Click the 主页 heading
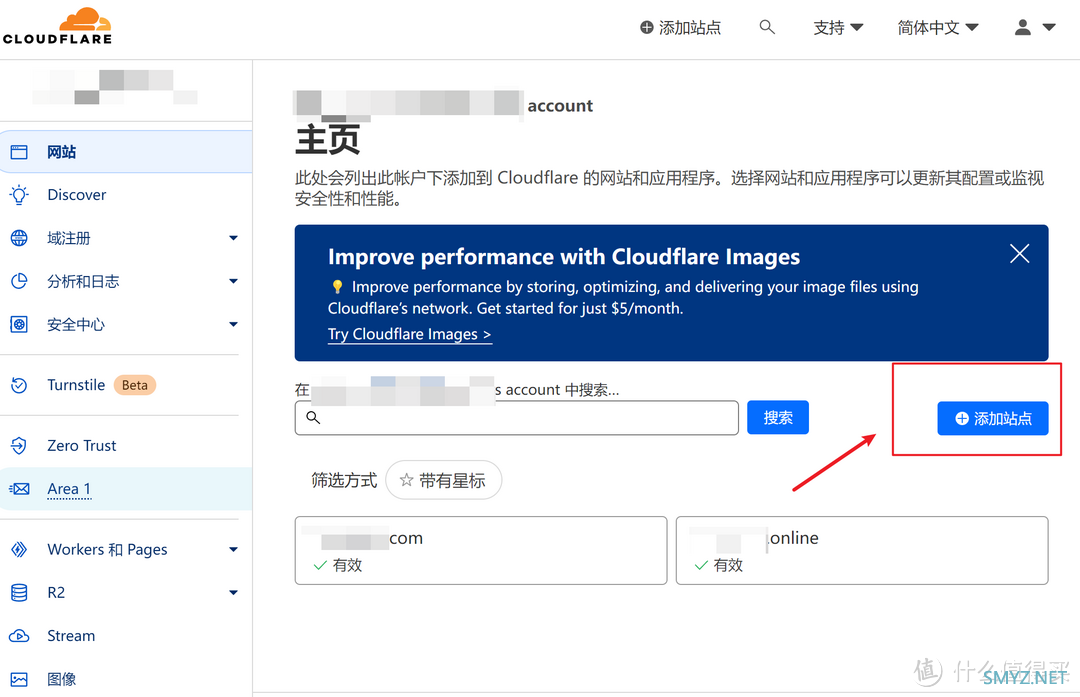 (327, 140)
